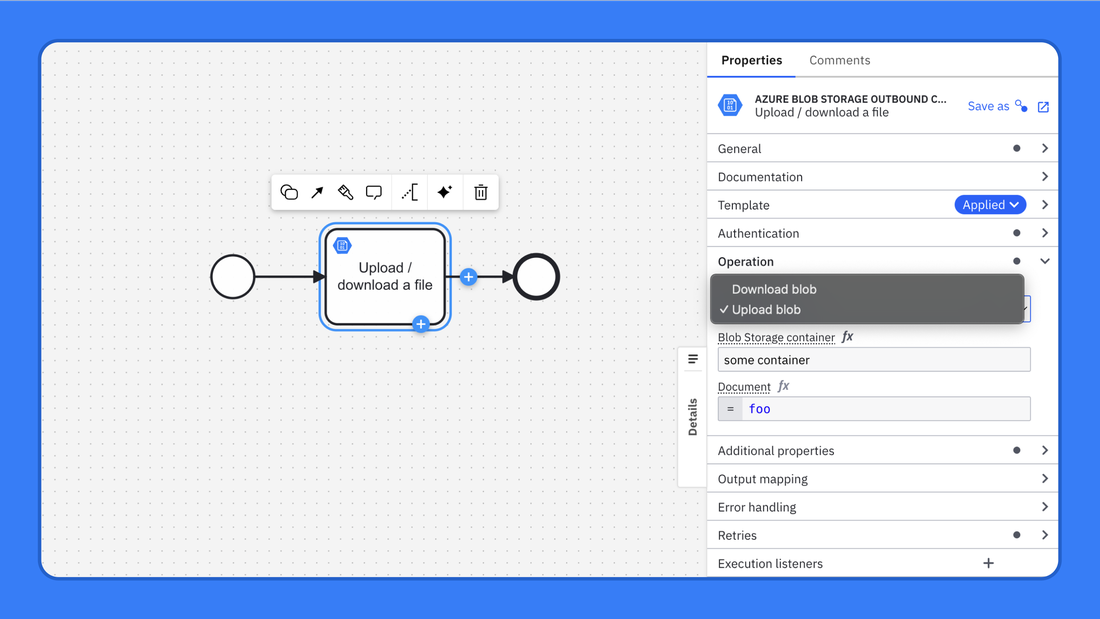Delete the element with trash icon
Screen dimensions: 1100x619
click(x=481, y=192)
